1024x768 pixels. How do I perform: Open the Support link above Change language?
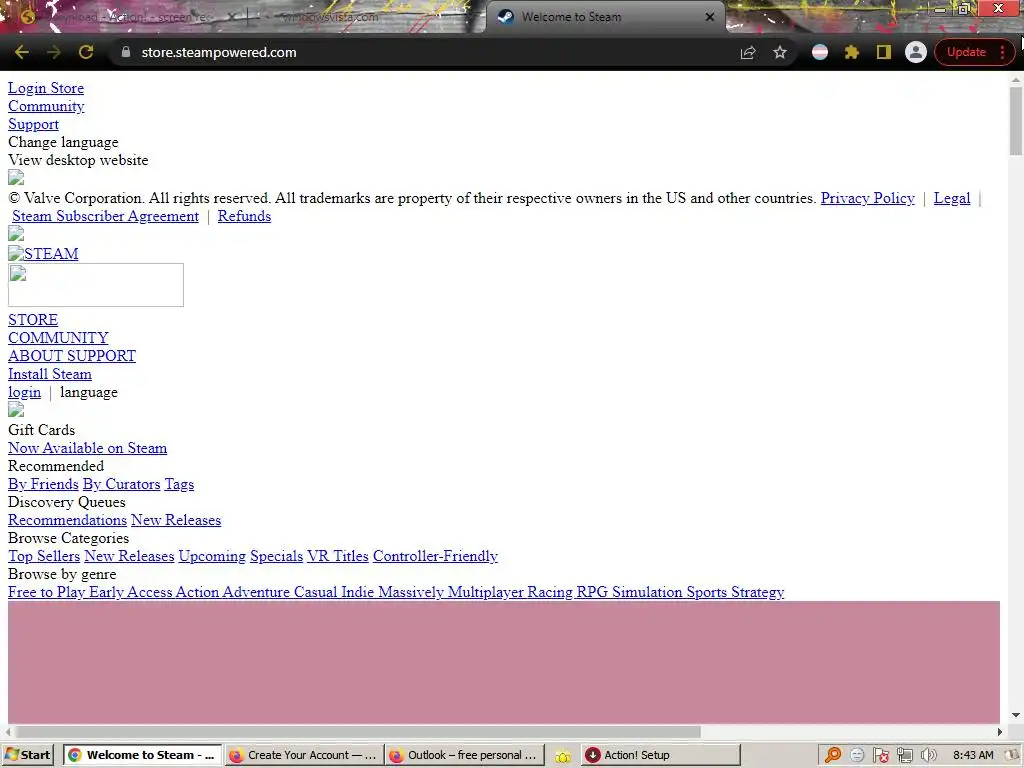tap(33, 124)
